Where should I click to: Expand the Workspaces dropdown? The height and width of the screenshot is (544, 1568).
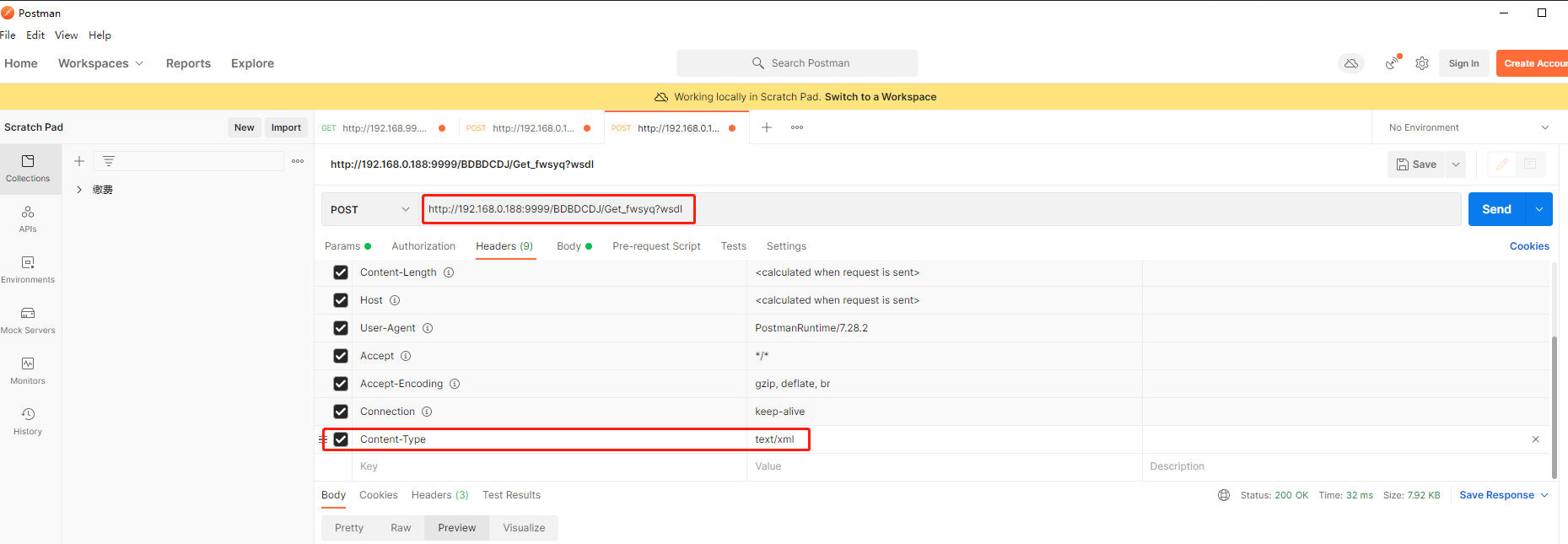(100, 63)
